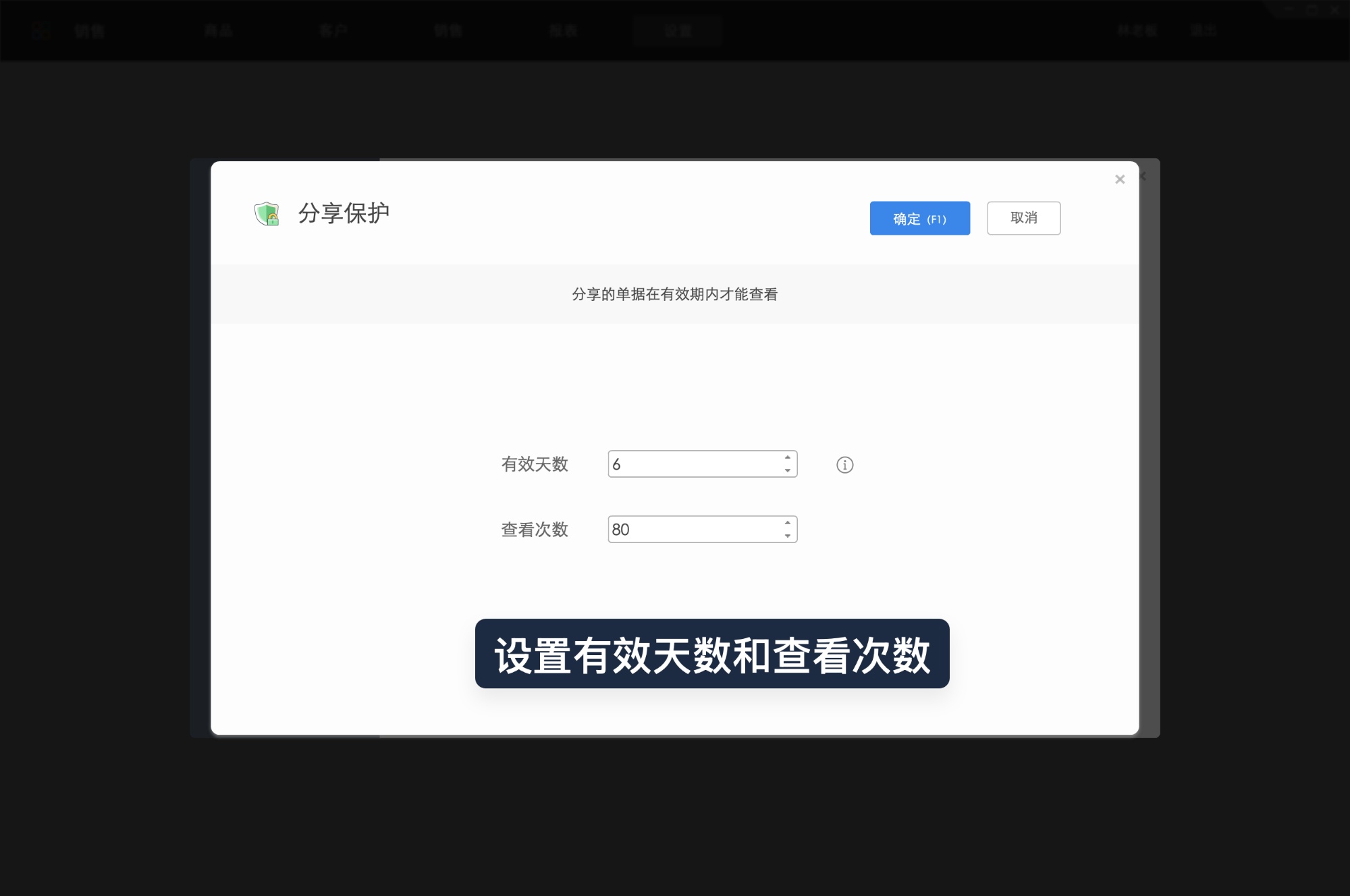
Task: Click the info icon beside 有效天数 field
Action: [x=844, y=465]
